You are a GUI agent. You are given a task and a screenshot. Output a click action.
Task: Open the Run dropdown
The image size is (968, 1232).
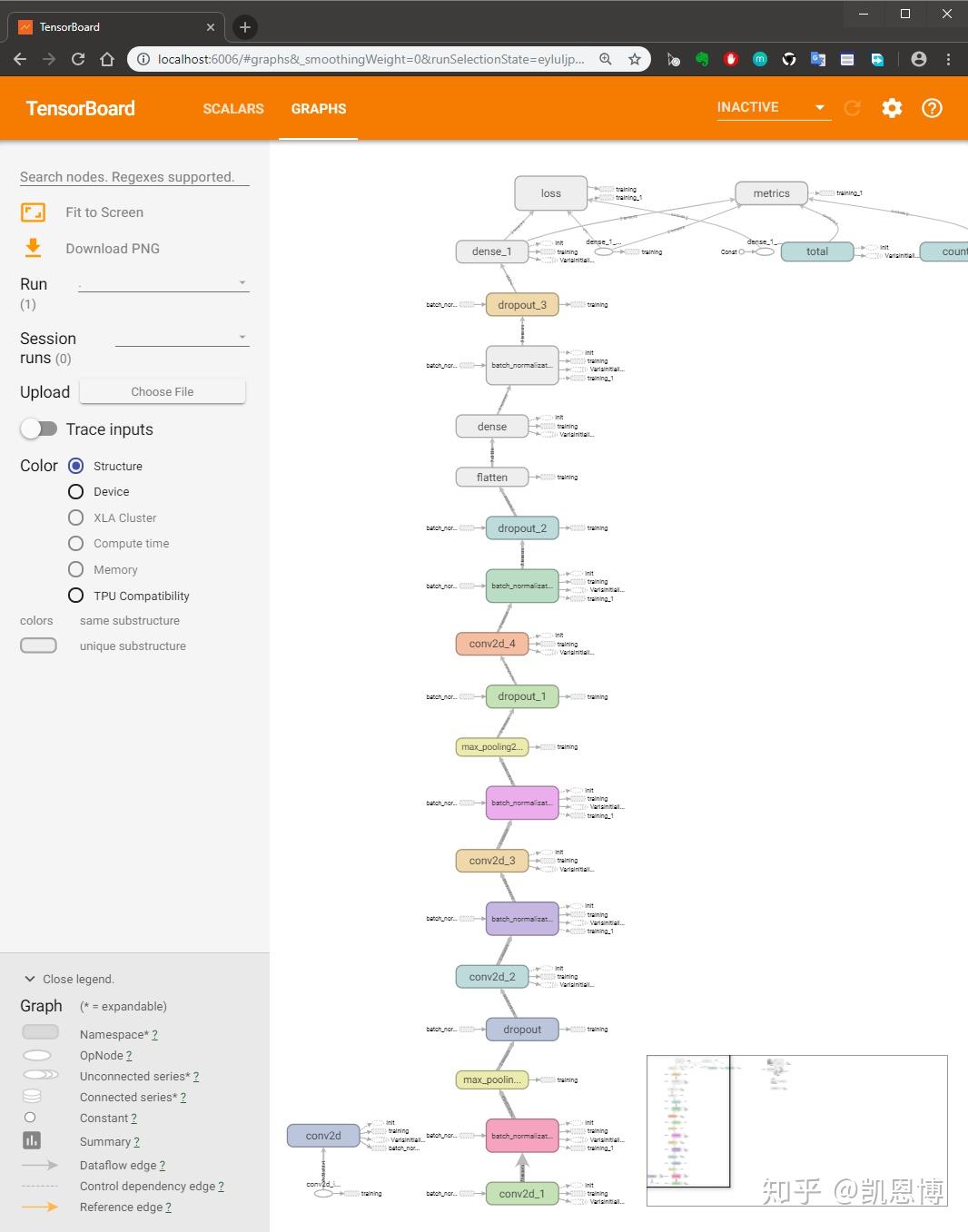[163, 283]
